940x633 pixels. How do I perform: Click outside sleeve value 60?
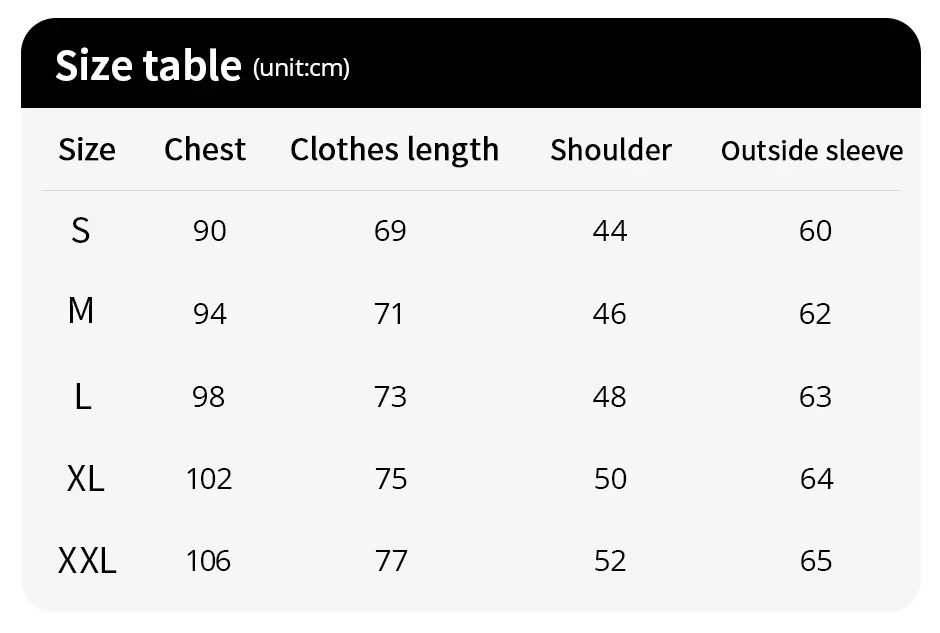click(x=815, y=231)
